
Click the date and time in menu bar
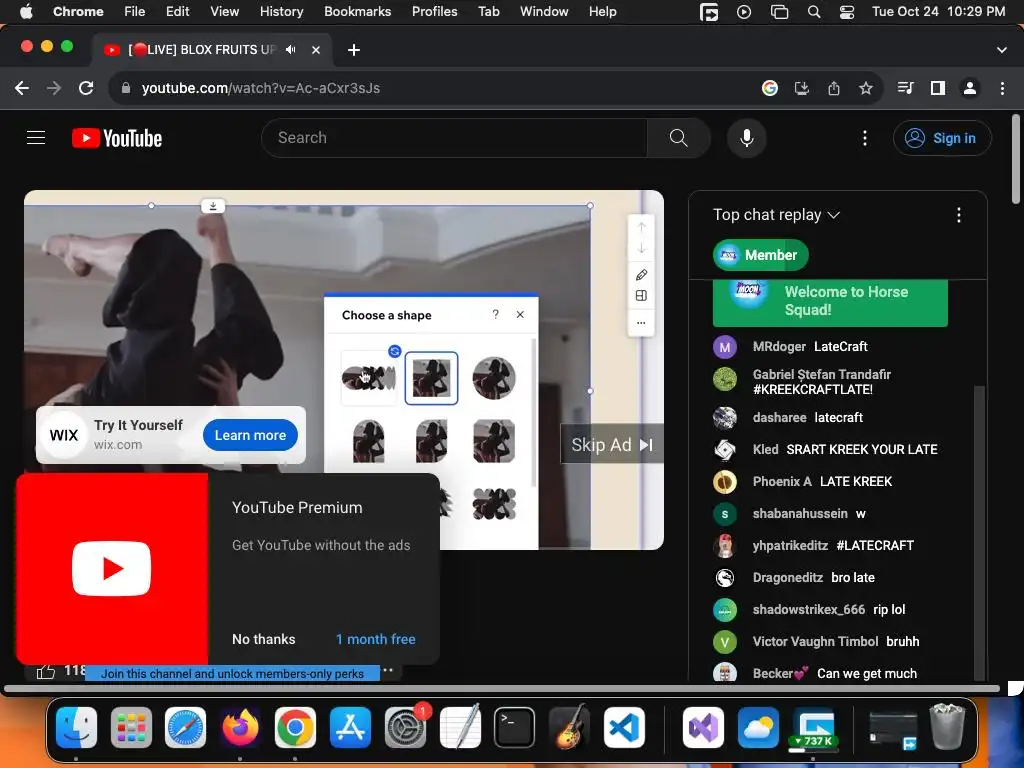pyautogui.click(x=938, y=12)
